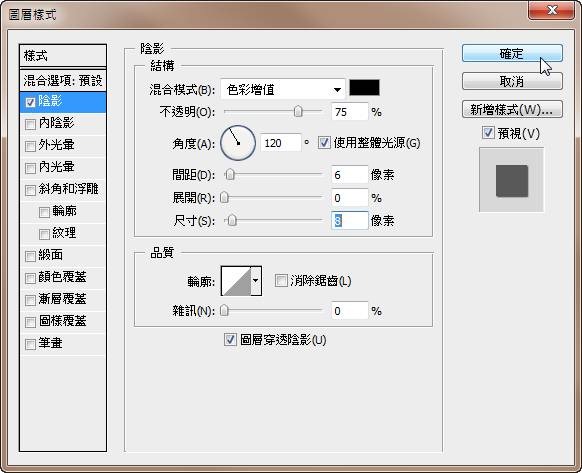Open the 圖樣覆蓋 style row
Viewport: 582px width, 473px height.
tap(63, 321)
